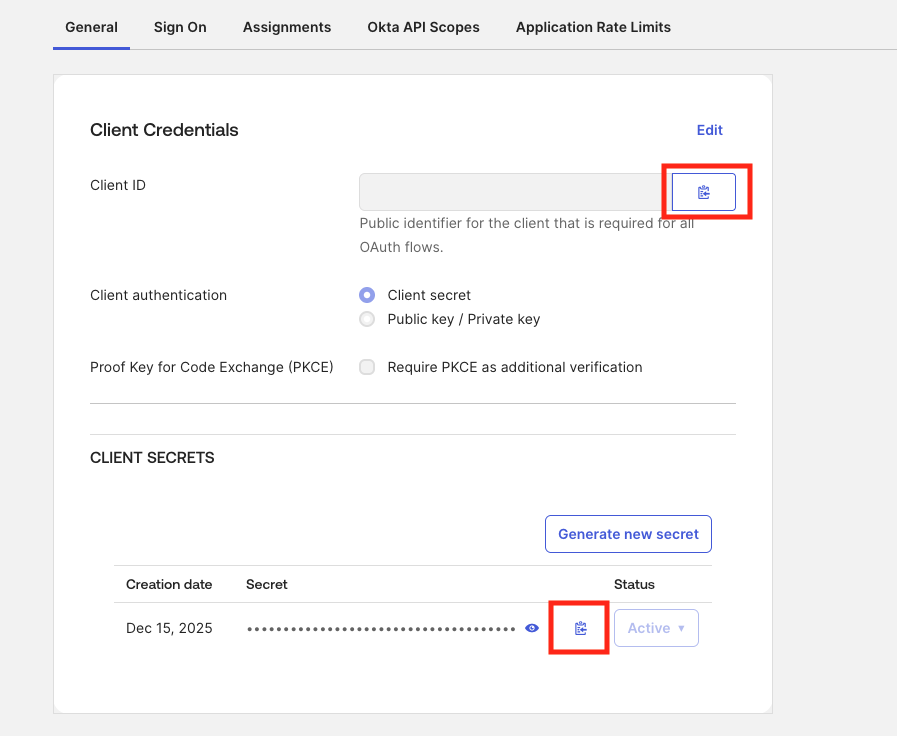Copy the Client ID to clipboard
Viewport: 897px width, 736px height.
coord(703,191)
